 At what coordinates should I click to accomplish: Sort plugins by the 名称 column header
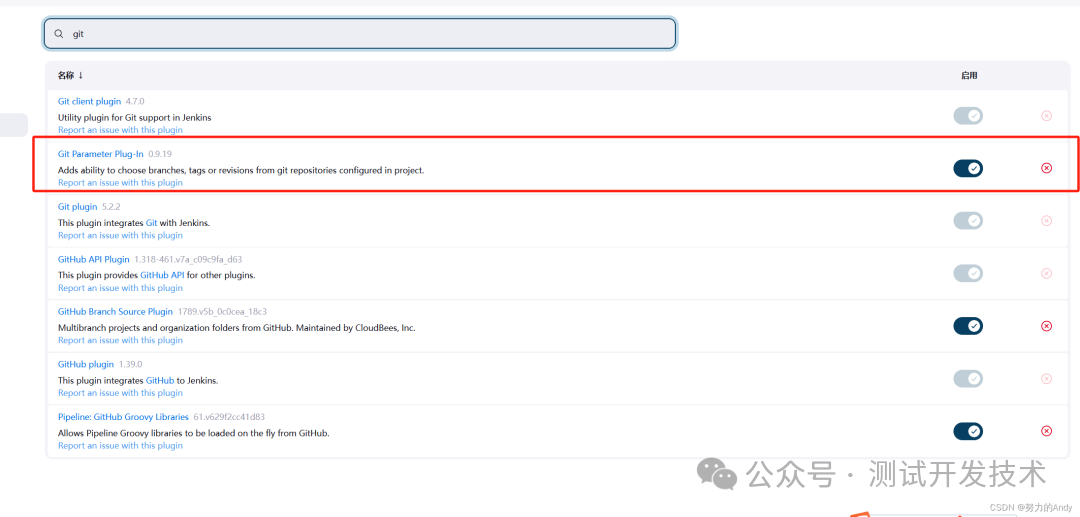click(x=70, y=75)
